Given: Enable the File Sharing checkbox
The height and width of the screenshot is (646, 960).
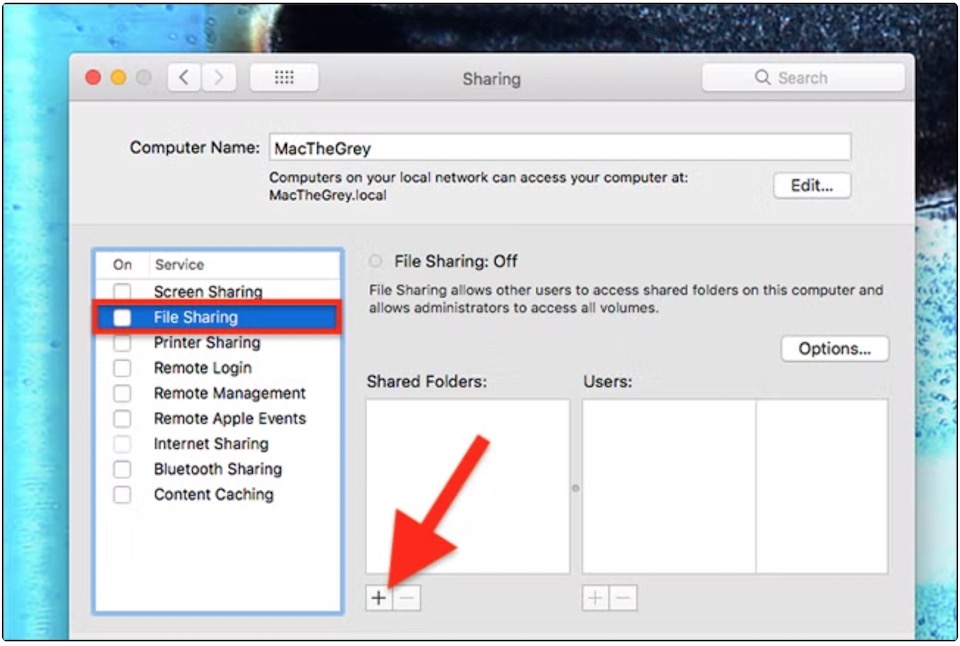Looking at the screenshot, I should click(122, 317).
